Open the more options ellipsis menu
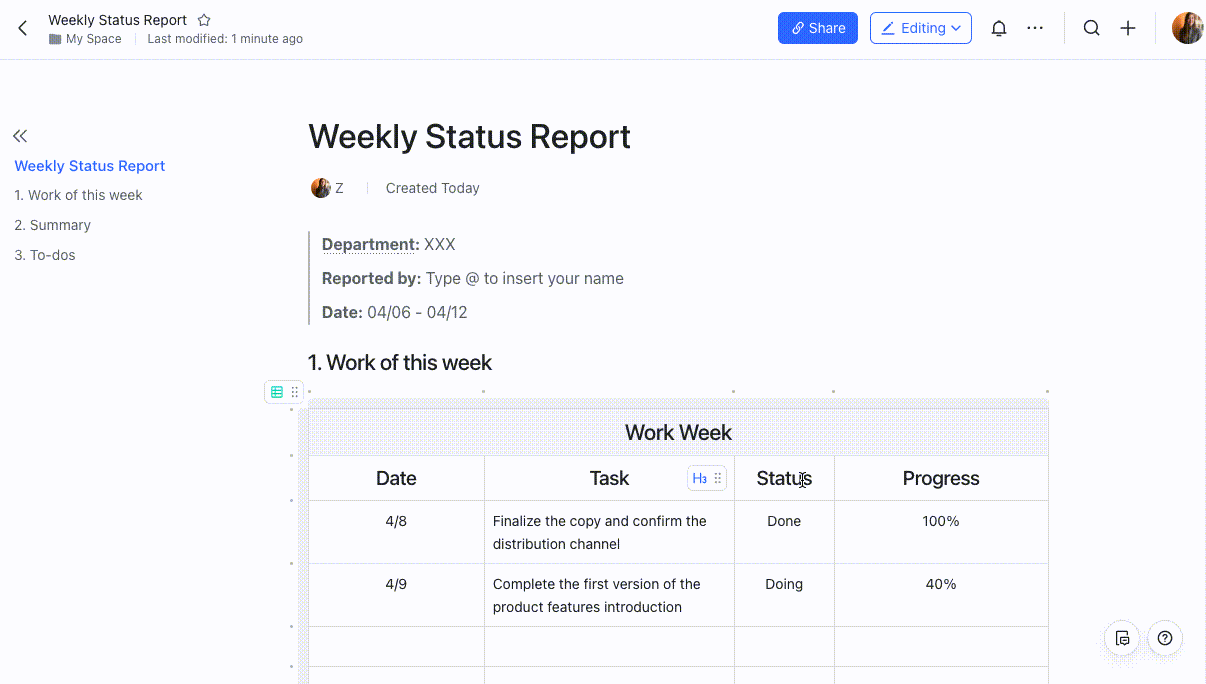1206x684 pixels. [x=1035, y=28]
